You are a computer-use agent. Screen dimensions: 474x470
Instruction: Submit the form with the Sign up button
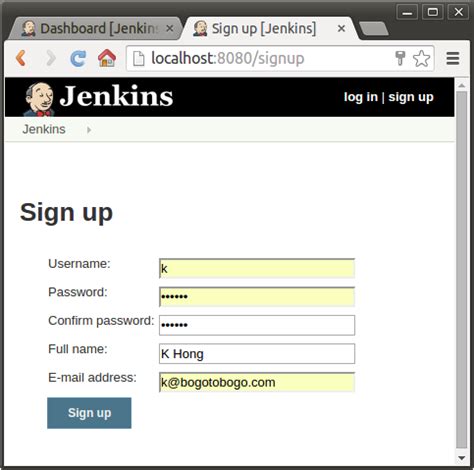[89, 413]
